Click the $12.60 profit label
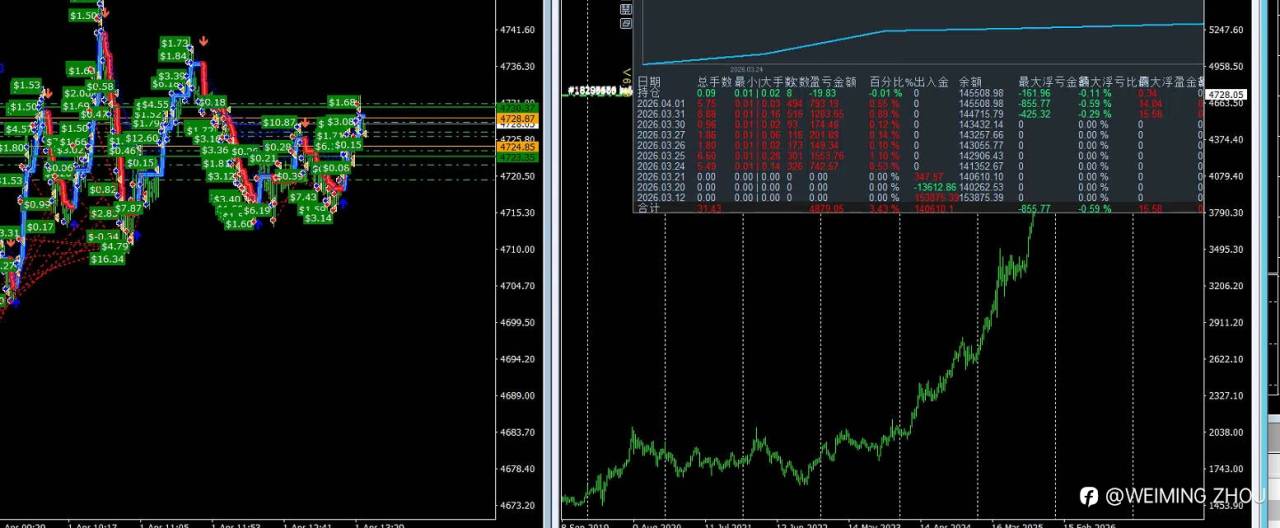This screenshot has width=1280, height=528. coord(142,138)
